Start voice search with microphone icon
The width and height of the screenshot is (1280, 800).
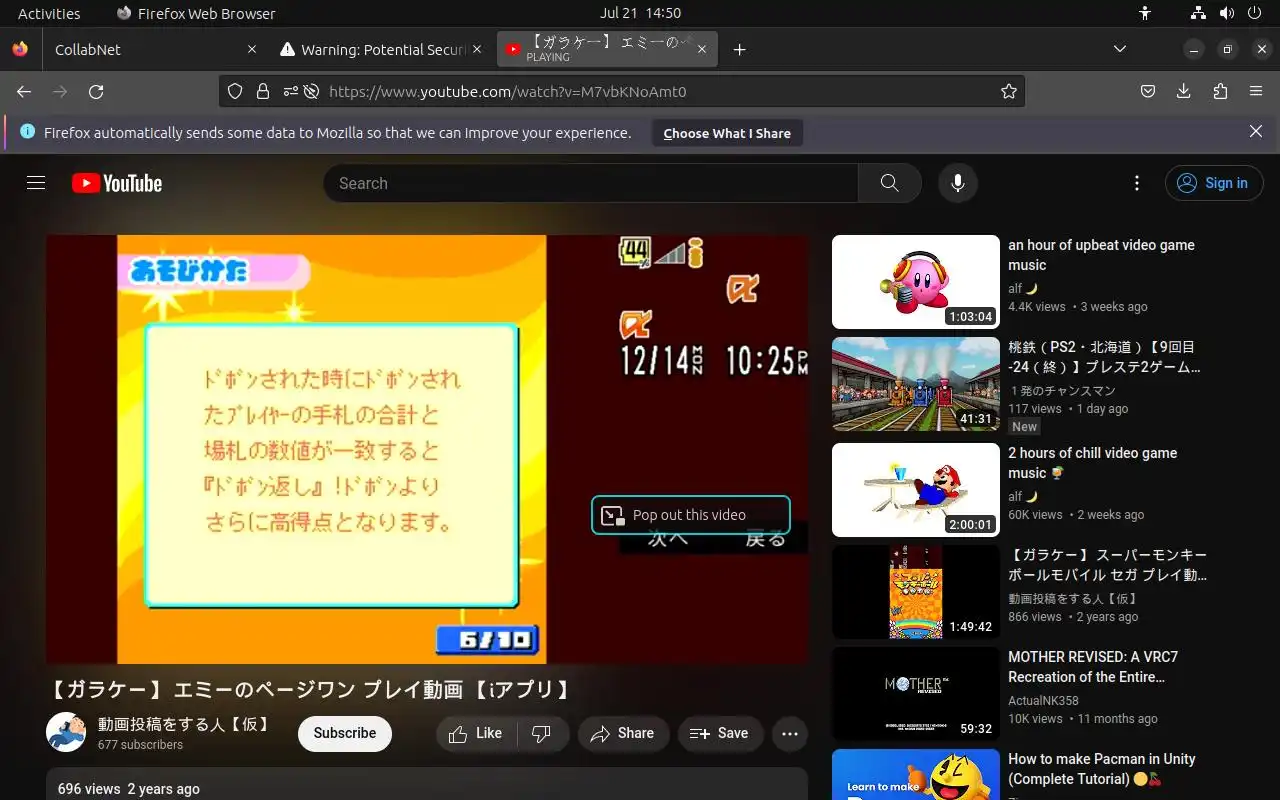point(958,183)
